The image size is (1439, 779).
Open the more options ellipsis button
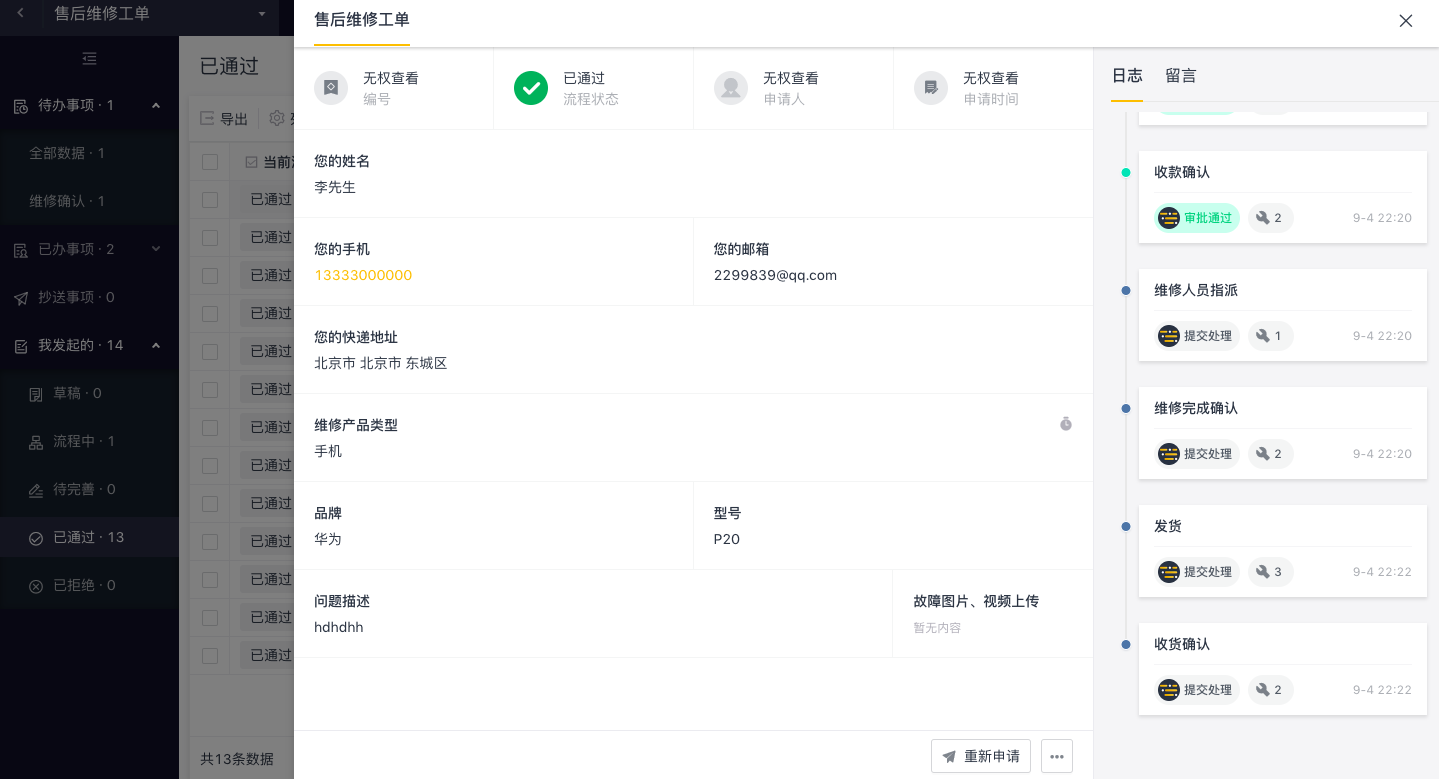point(1057,756)
